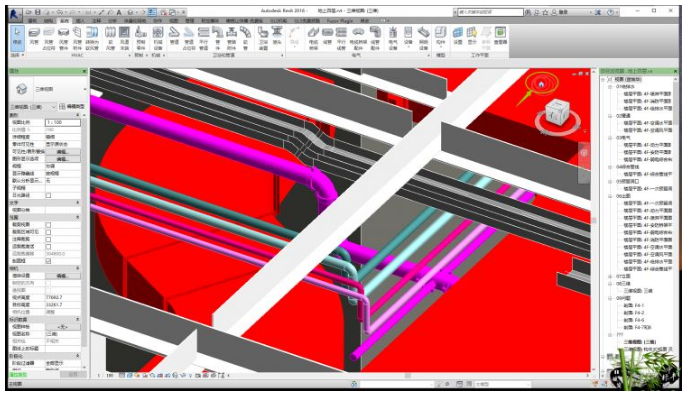Switch to the 插入 ribbon tab
Screen dimensions: 687x395
coord(80,21)
